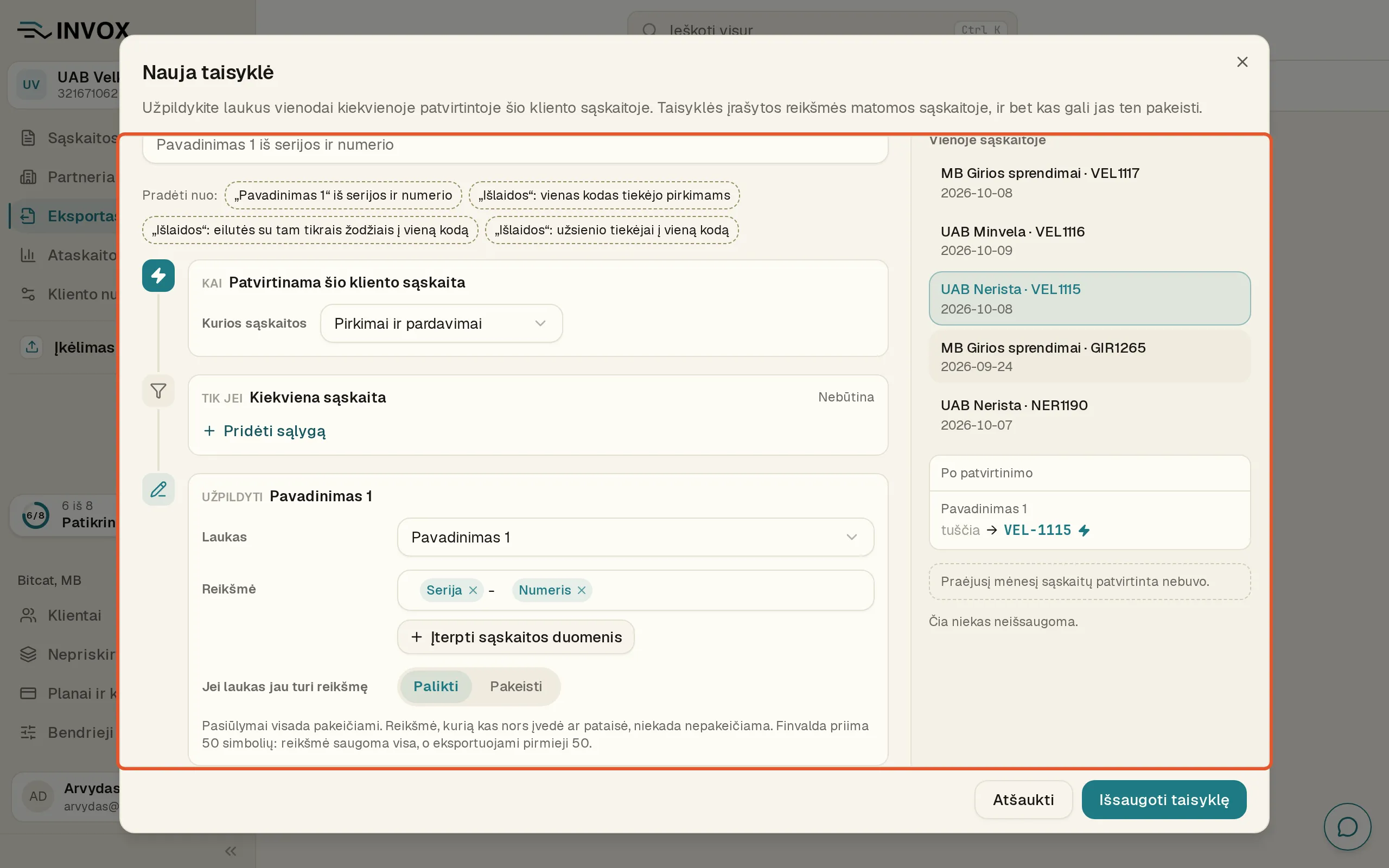1389x868 pixels.
Task: Open Kurios sąskaitos dropdown
Action: [441, 324]
